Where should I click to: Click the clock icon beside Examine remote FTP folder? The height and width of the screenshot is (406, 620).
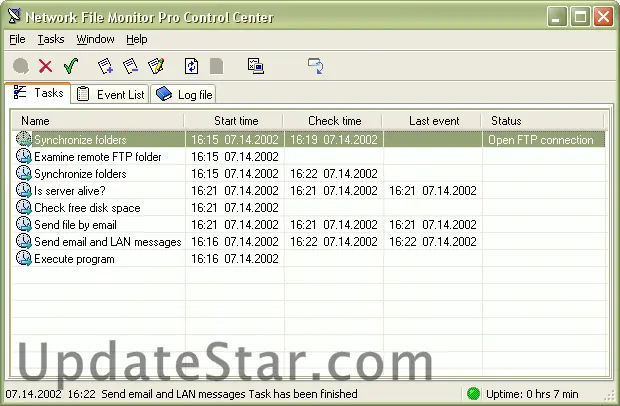click(24, 156)
